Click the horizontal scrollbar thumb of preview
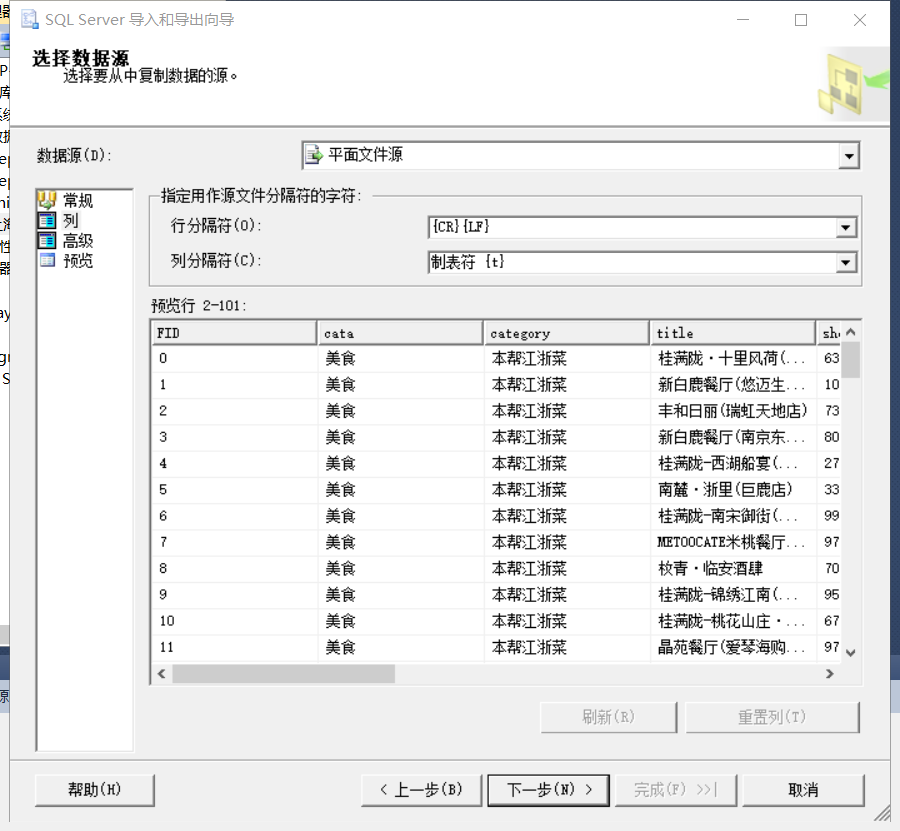This screenshot has width=900, height=831. point(284,674)
